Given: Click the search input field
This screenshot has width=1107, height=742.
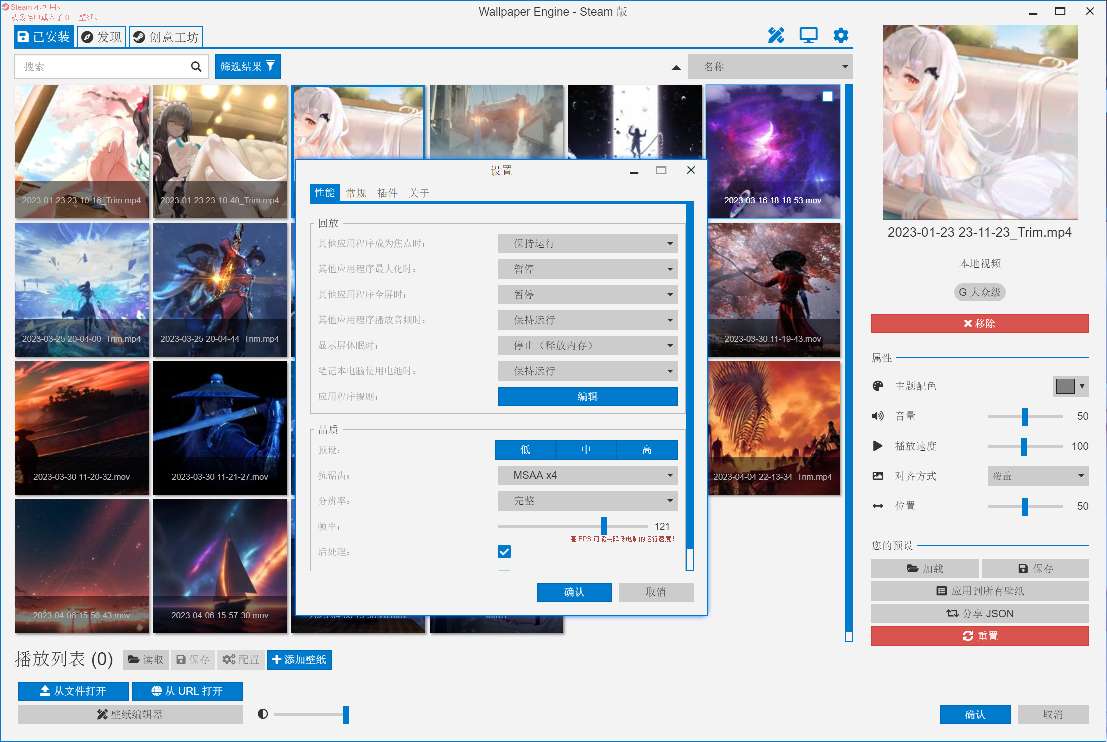Looking at the screenshot, I should [x=102, y=66].
